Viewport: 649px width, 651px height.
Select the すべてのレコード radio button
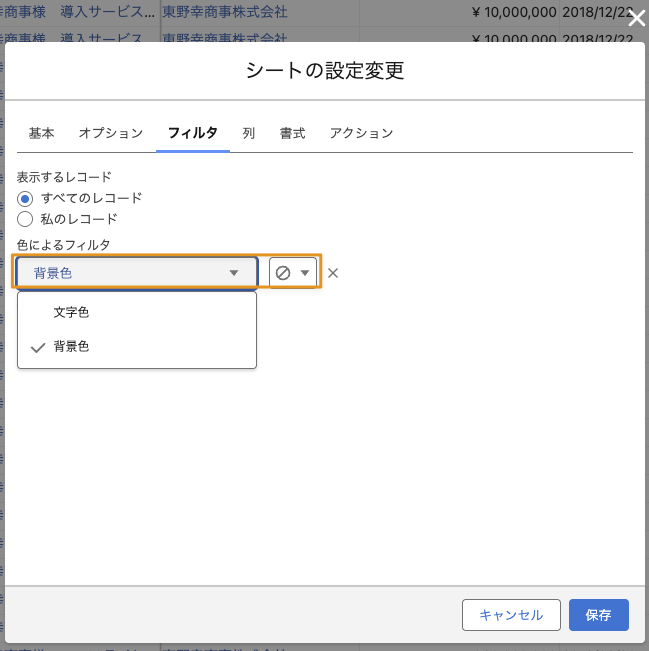[26, 198]
